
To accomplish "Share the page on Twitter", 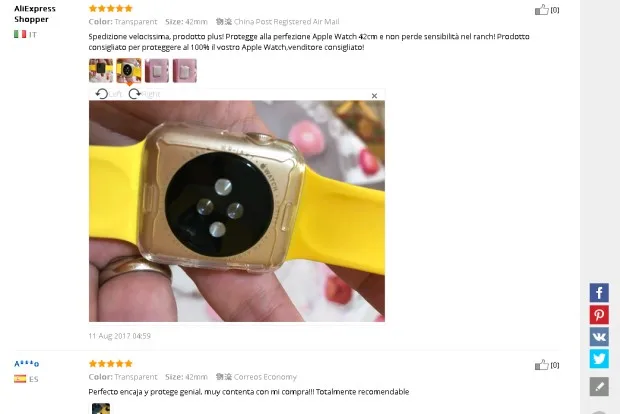I will point(599,359).
